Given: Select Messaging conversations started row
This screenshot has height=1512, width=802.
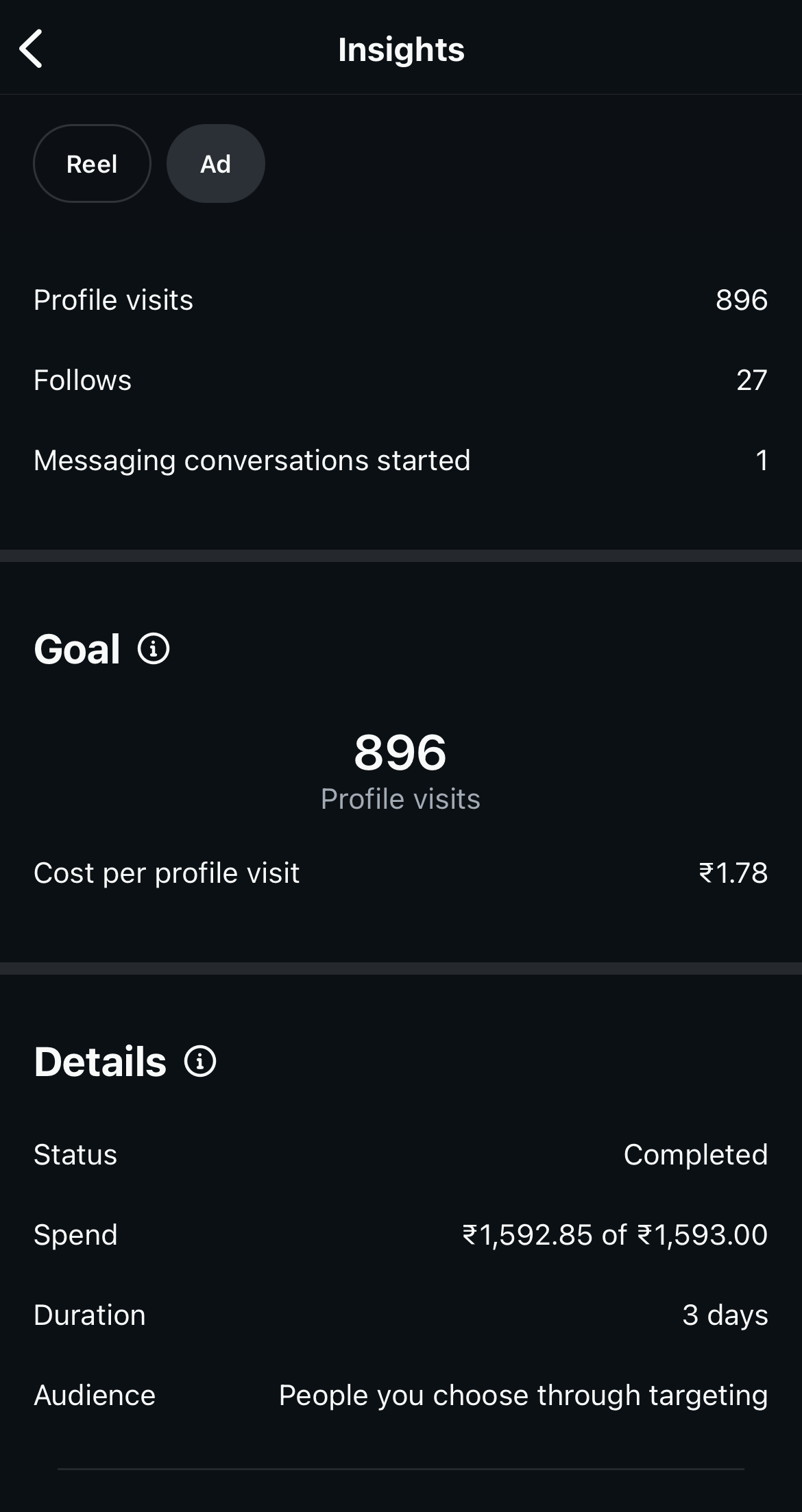Looking at the screenshot, I should (x=252, y=461).
